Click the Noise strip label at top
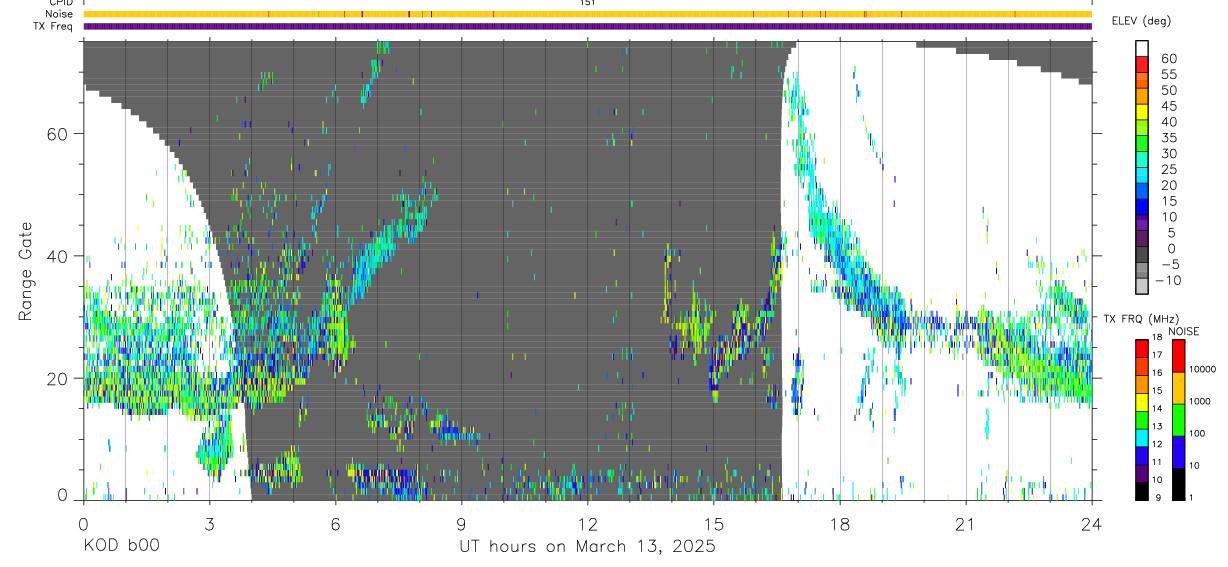This screenshot has width=1228, height=567. click(x=60, y=14)
